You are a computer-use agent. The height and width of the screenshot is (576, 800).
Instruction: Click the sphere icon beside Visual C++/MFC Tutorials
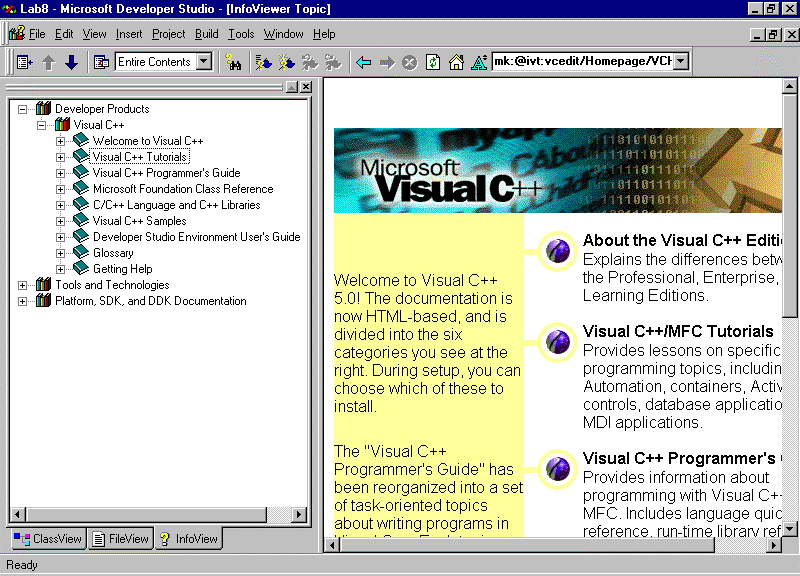pyautogui.click(x=558, y=342)
